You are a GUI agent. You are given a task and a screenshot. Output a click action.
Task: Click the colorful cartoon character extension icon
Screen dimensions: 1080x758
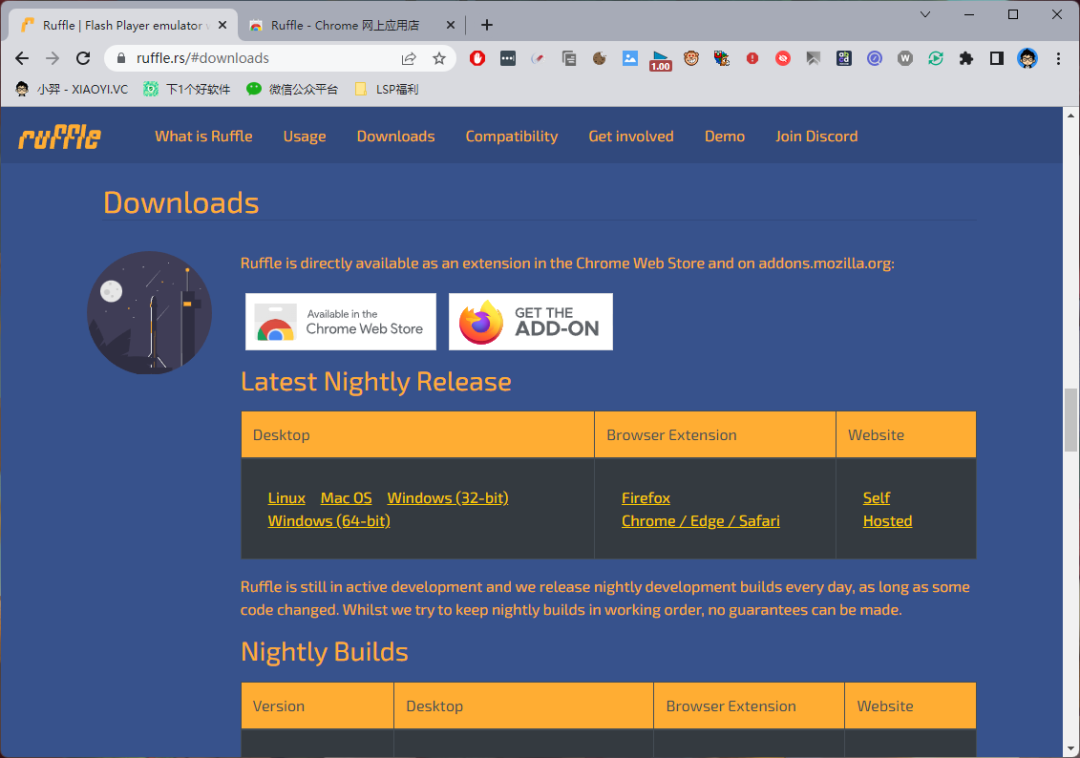[721, 59]
